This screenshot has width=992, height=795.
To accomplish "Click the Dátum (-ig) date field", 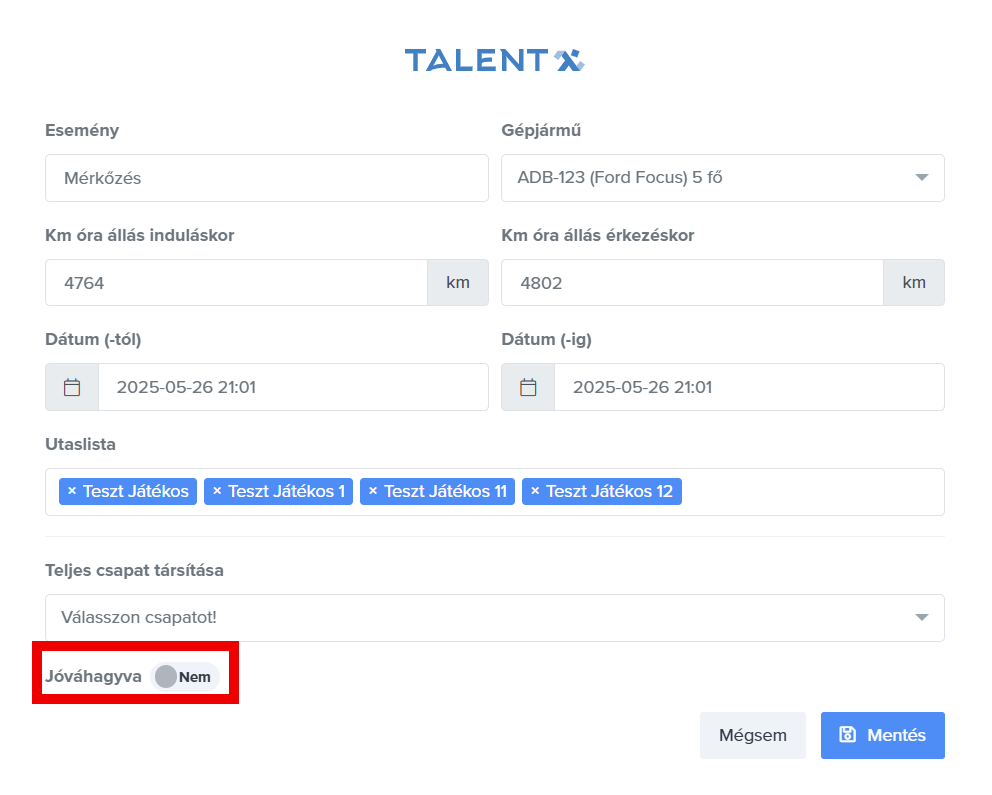I will [x=748, y=387].
